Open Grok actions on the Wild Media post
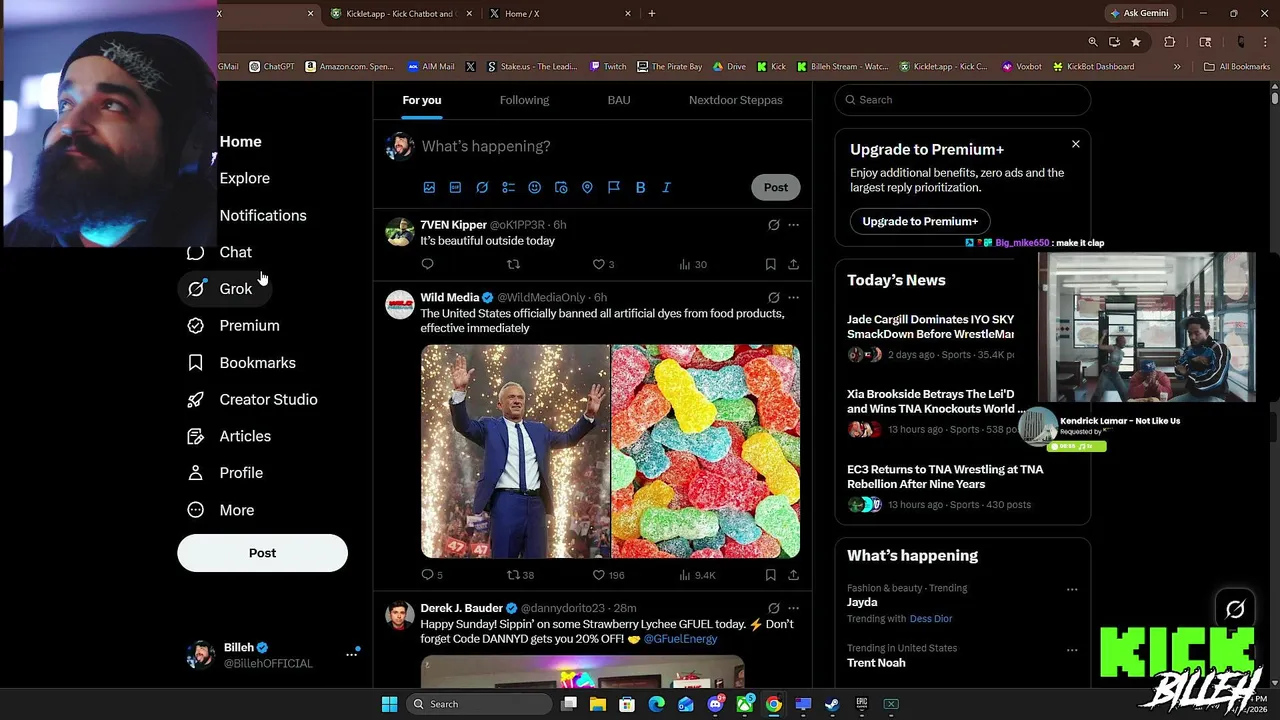Image resolution: width=1280 pixels, height=720 pixels. tap(773, 298)
